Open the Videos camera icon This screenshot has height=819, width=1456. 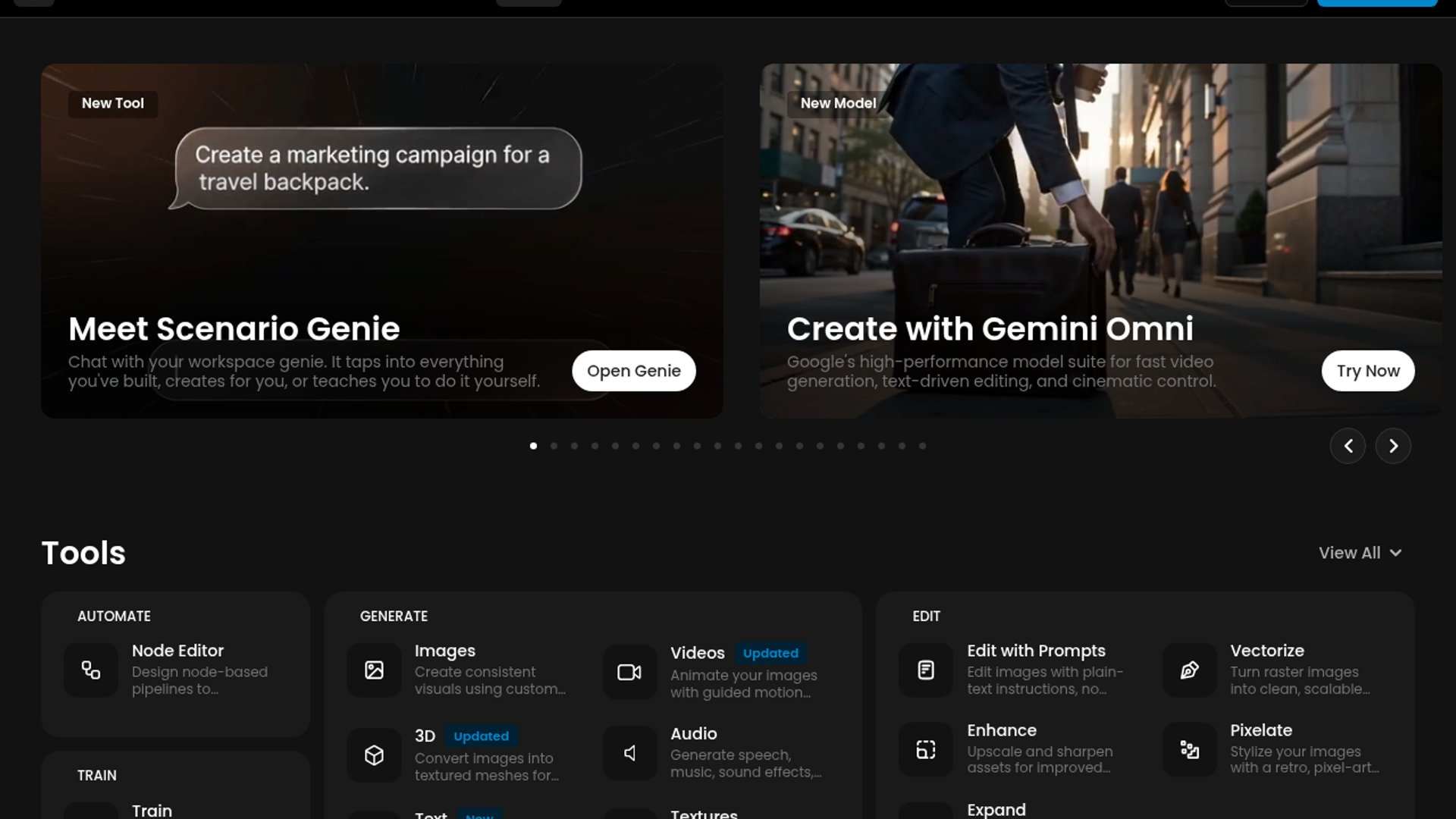pyautogui.click(x=629, y=672)
